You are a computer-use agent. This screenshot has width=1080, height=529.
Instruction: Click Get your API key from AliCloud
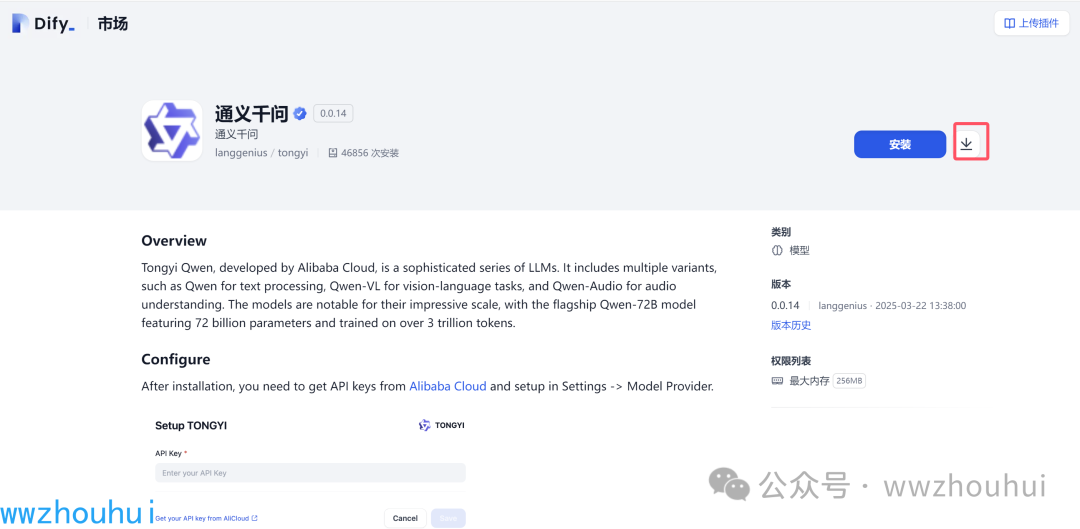click(x=206, y=518)
